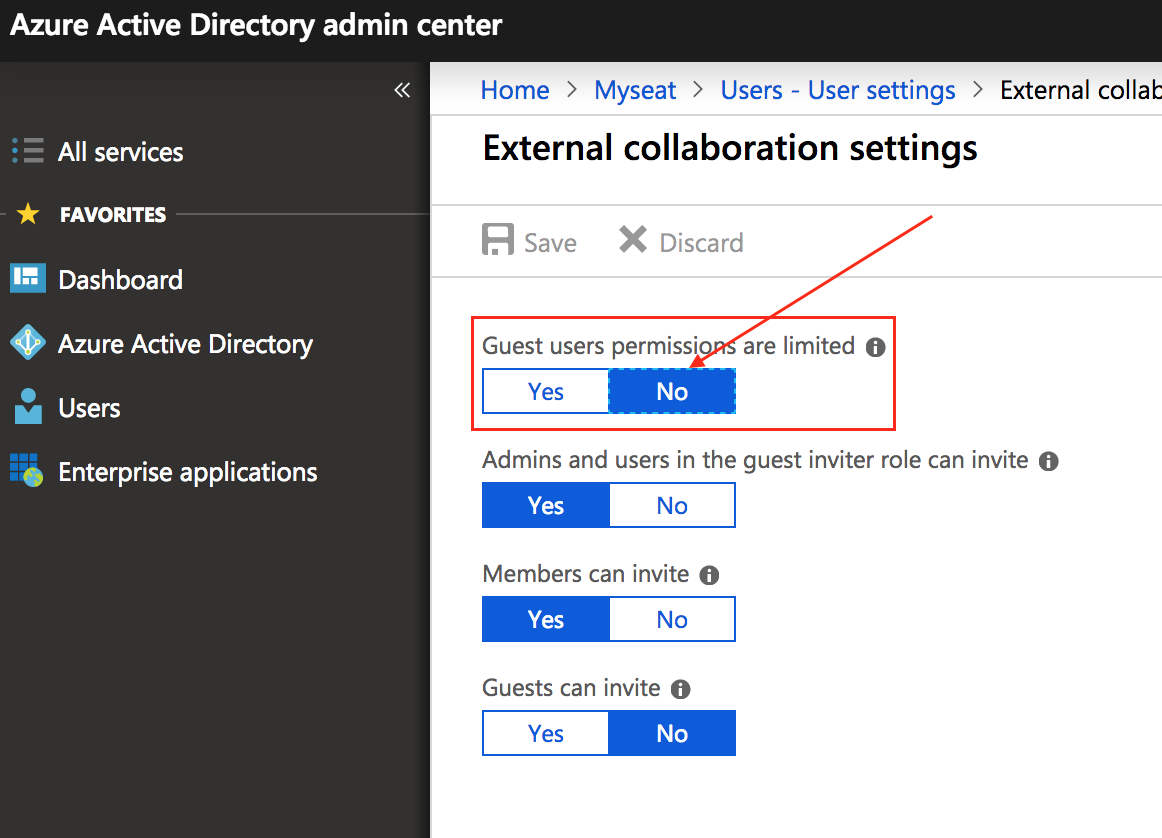Click the Members can invite label

point(585,574)
